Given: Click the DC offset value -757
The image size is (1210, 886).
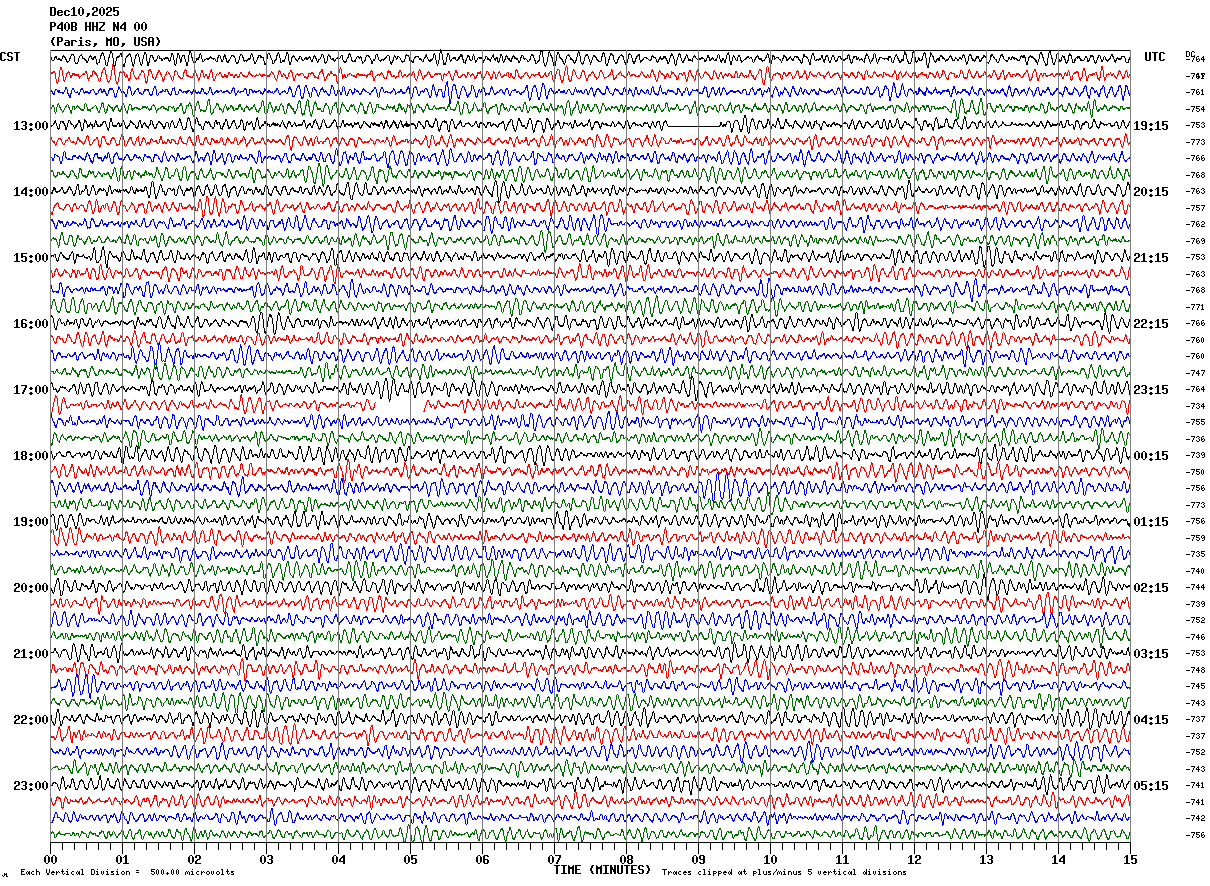Looking at the screenshot, I should (x=1195, y=208).
